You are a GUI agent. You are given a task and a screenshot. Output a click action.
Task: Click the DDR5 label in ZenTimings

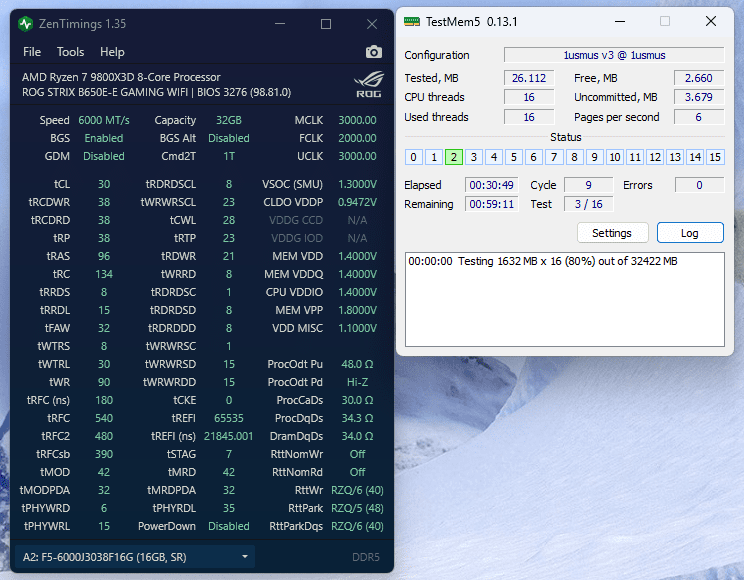pos(366,557)
